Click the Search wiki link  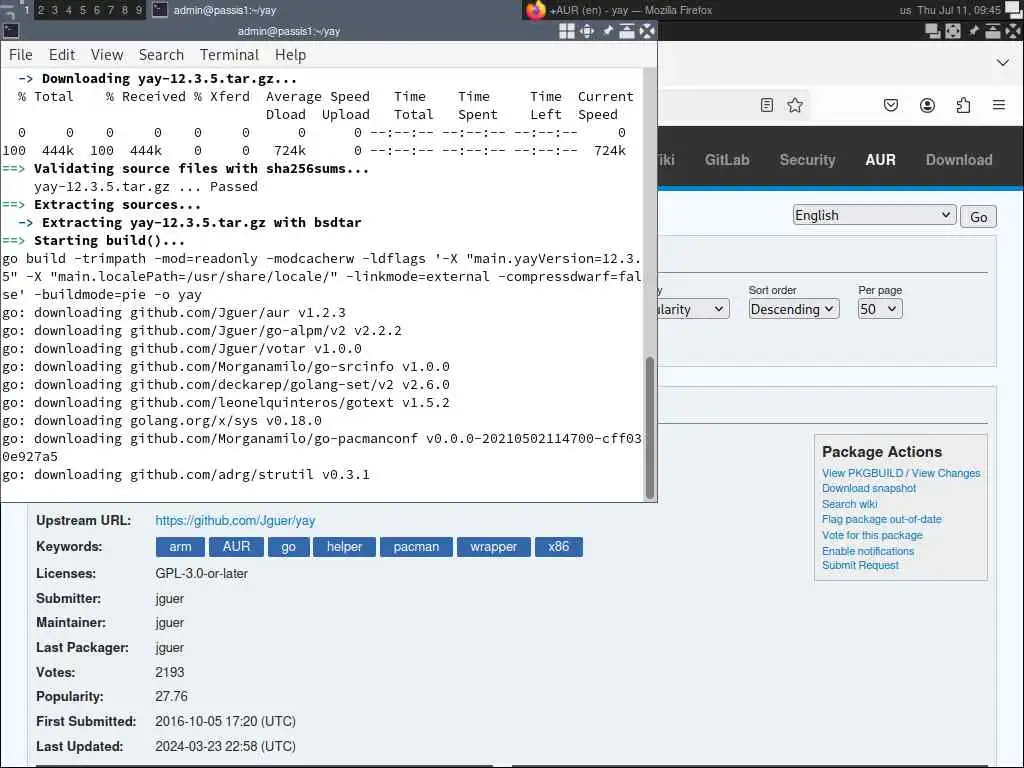pos(849,504)
